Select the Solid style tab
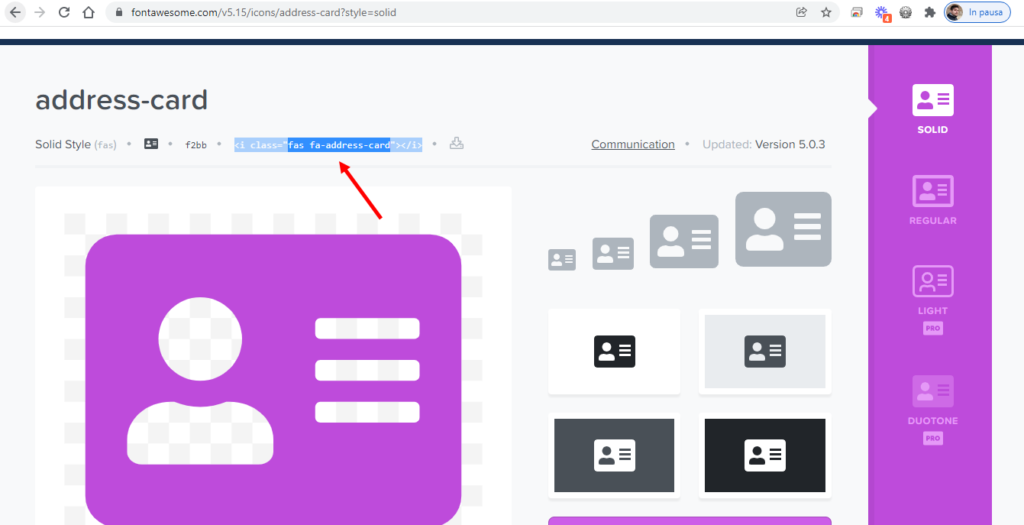Viewport: 1024px width, 525px height. (932, 109)
